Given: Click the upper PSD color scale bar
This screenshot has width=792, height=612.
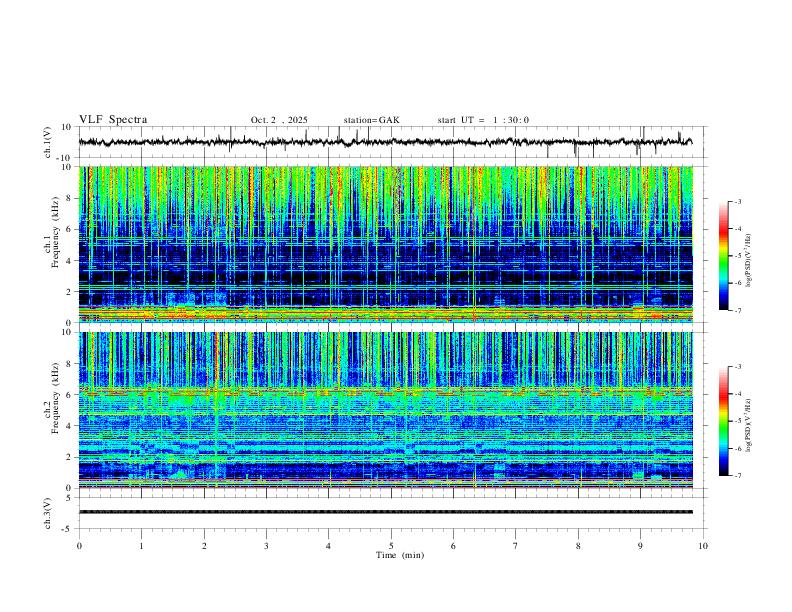Looking at the screenshot, I should (x=724, y=256).
